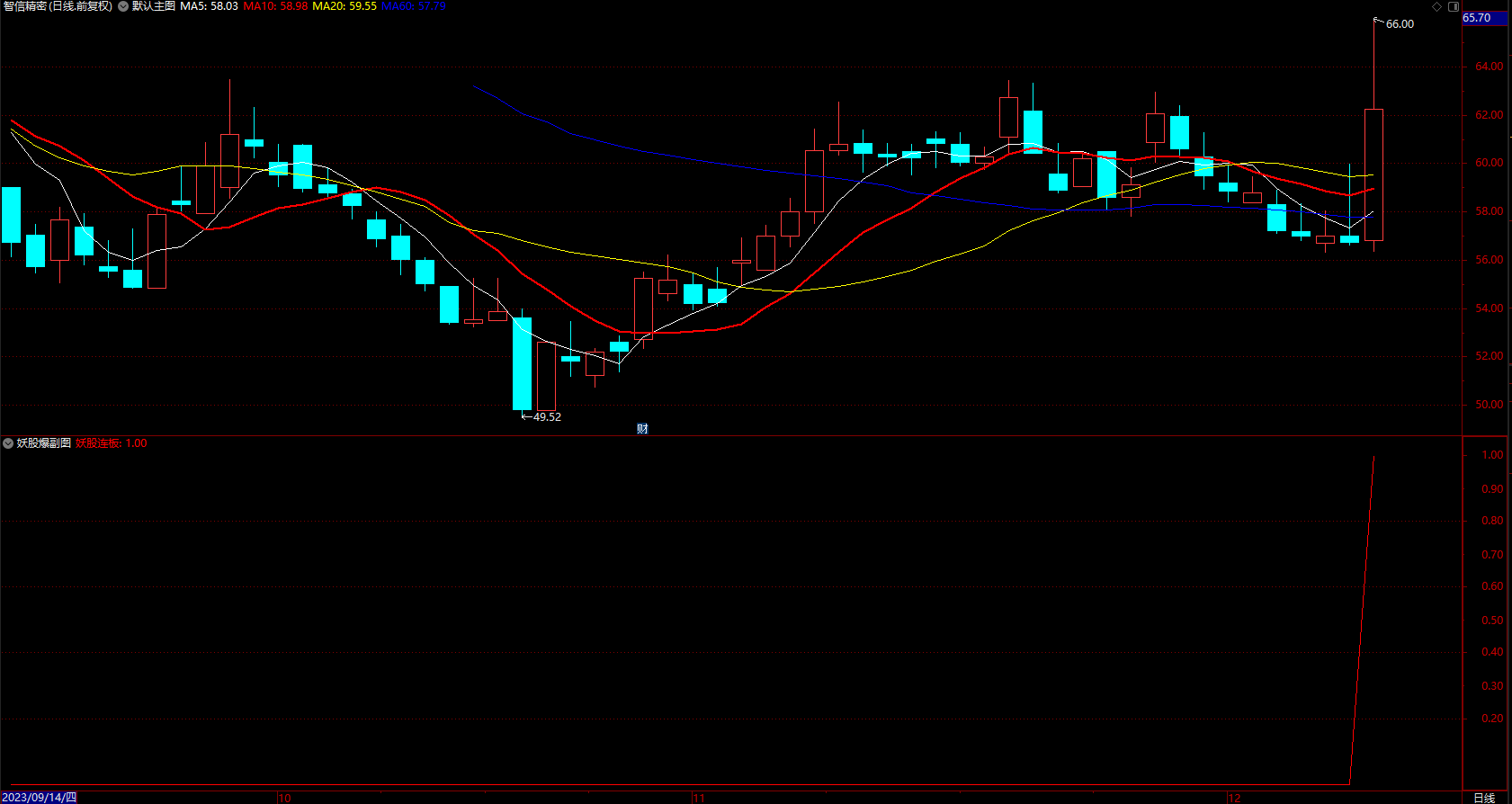The height and width of the screenshot is (804, 1512).
Task: Click the 日线 period button bottom-right
Action: tap(1484, 798)
